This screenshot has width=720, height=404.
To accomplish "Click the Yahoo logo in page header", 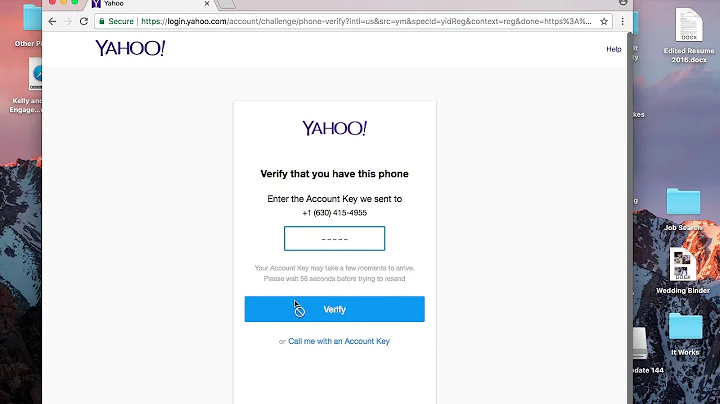I will [130, 48].
